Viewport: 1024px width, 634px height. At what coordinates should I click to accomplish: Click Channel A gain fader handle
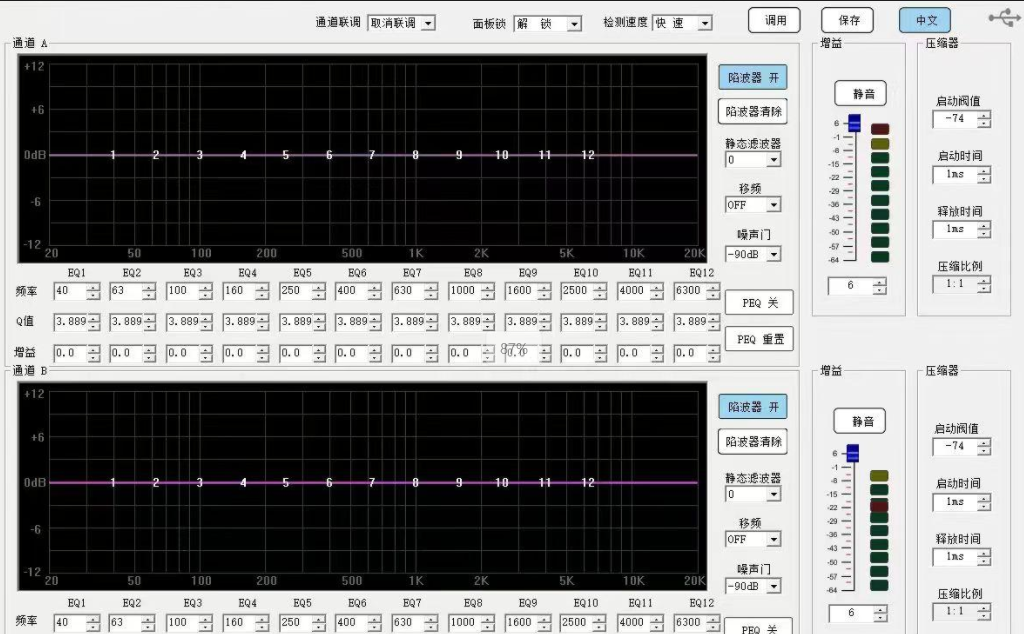coord(854,123)
